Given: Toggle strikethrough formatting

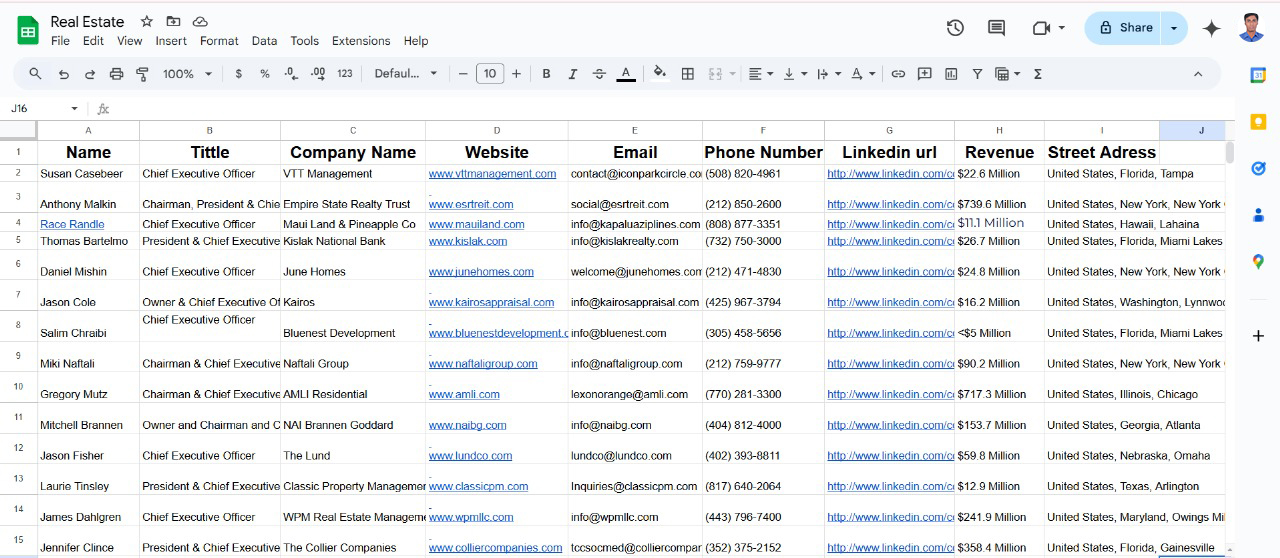Looking at the screenshot, I should [599, 74].
